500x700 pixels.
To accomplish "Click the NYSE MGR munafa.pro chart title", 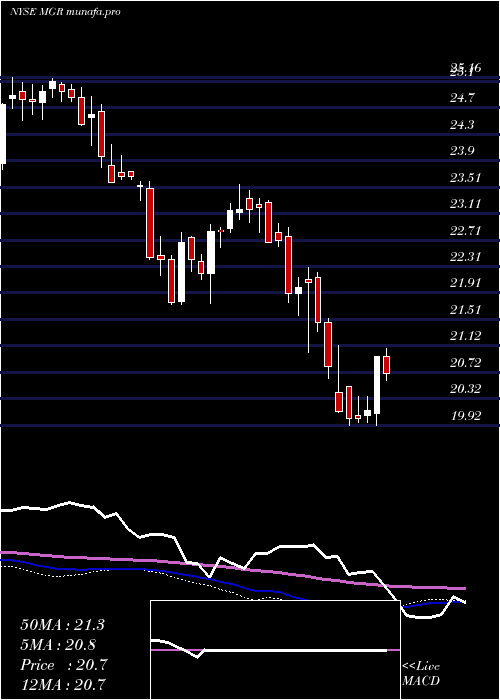I will (66, 12).
